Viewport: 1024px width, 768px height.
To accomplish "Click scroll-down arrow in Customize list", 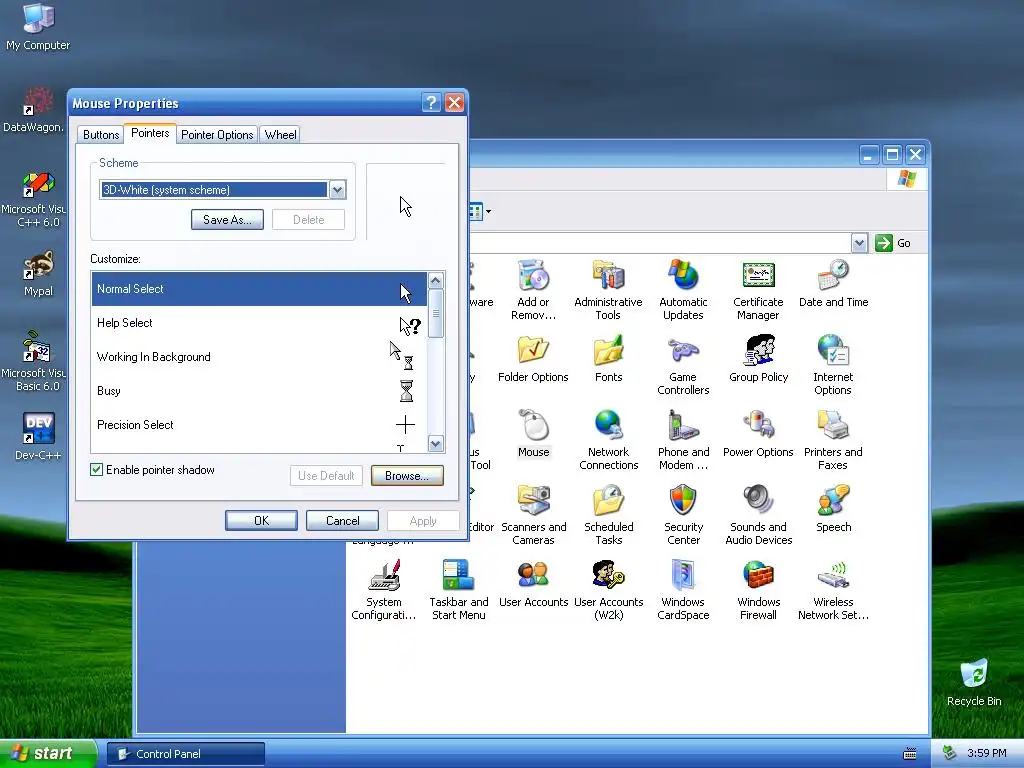I will [x=436, y=443].
